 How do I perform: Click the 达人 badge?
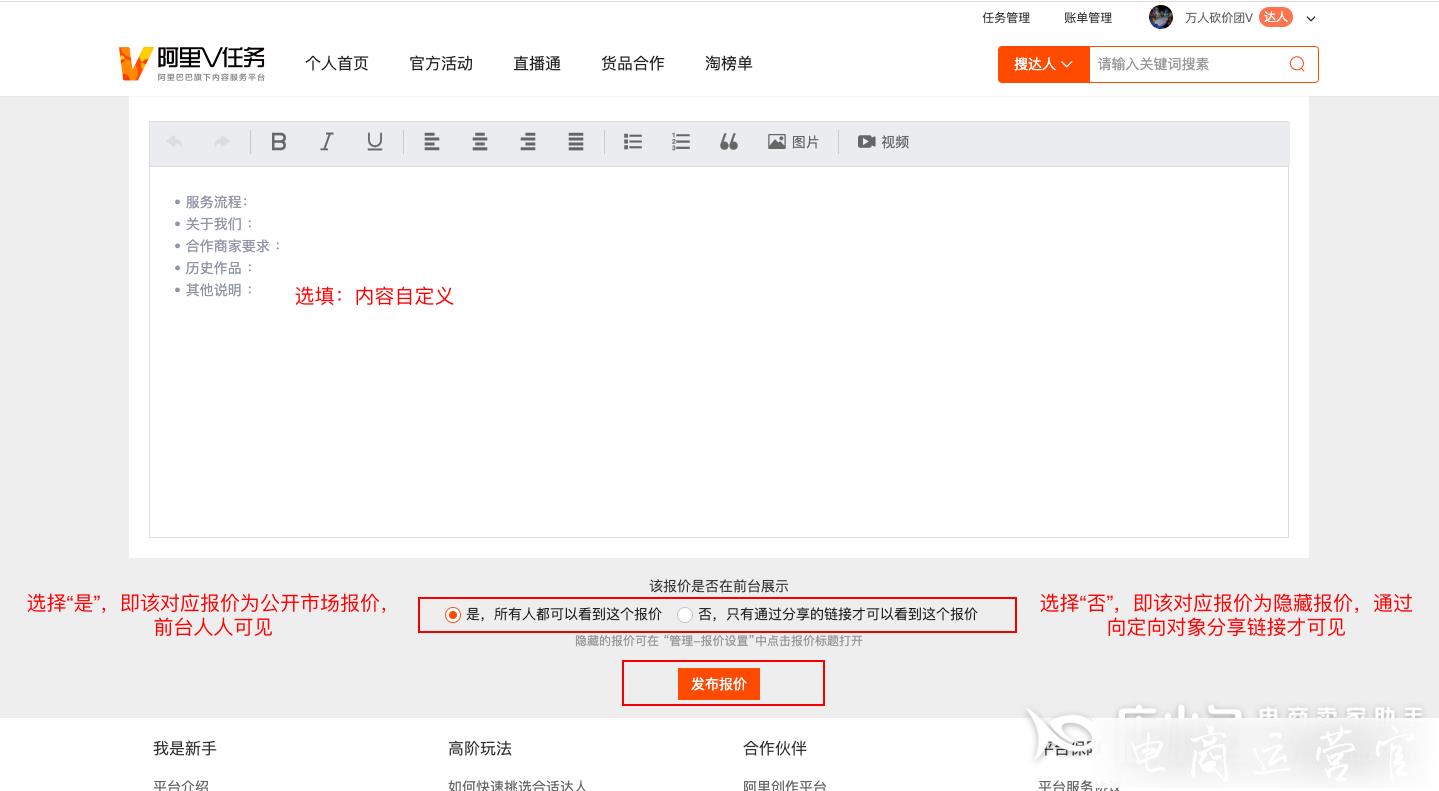1276,17
